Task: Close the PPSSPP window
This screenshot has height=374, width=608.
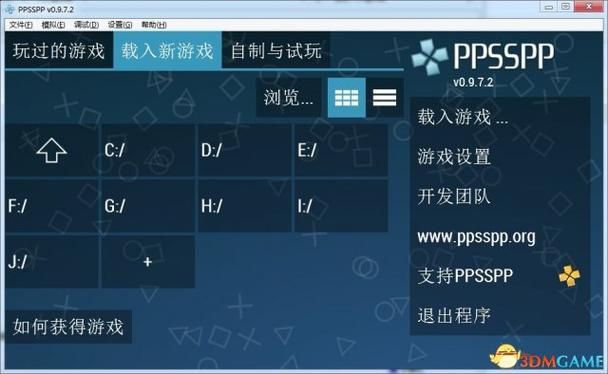Action: point(589,7)
